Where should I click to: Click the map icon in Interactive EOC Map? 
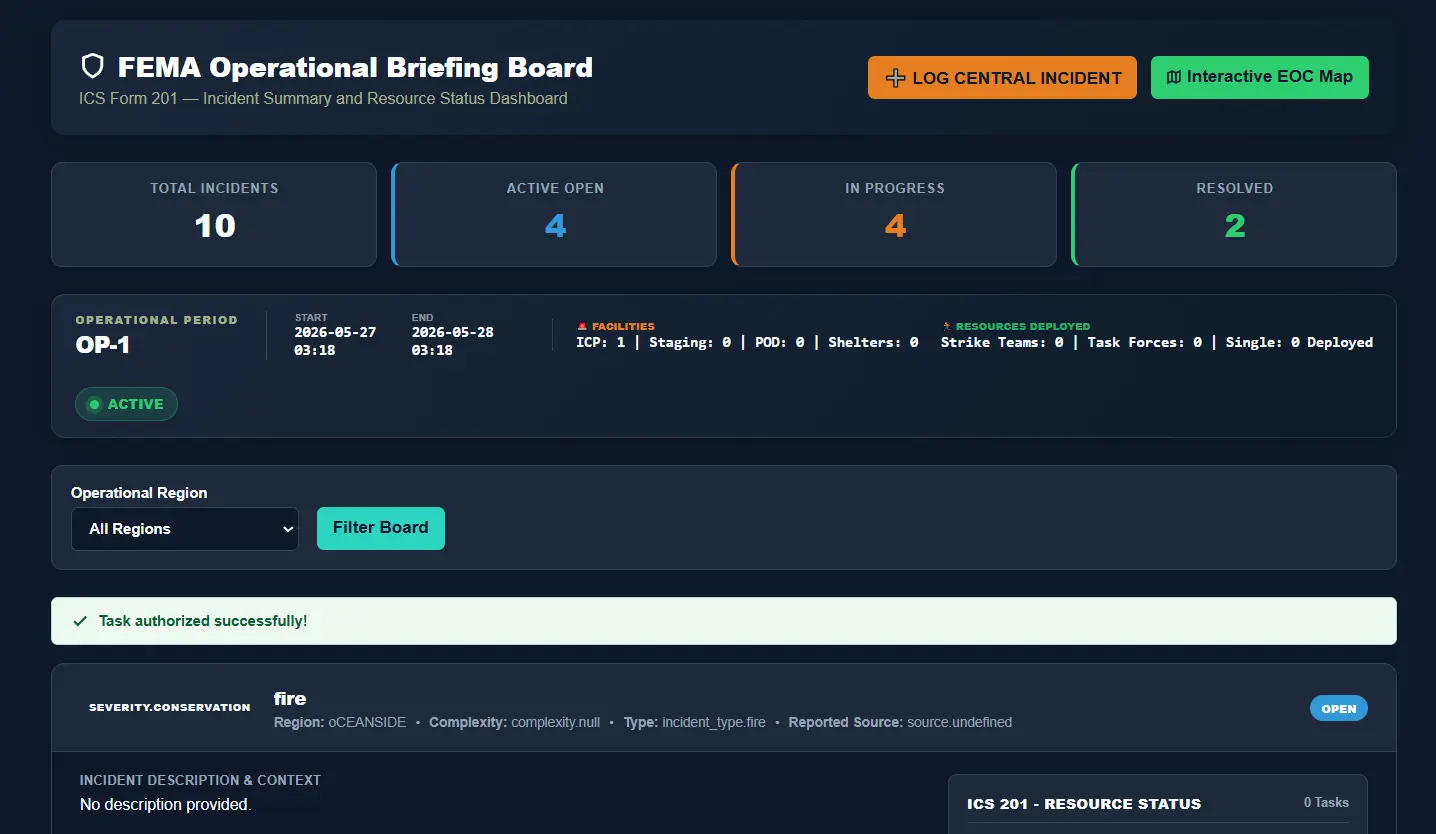coord(1174,77)
